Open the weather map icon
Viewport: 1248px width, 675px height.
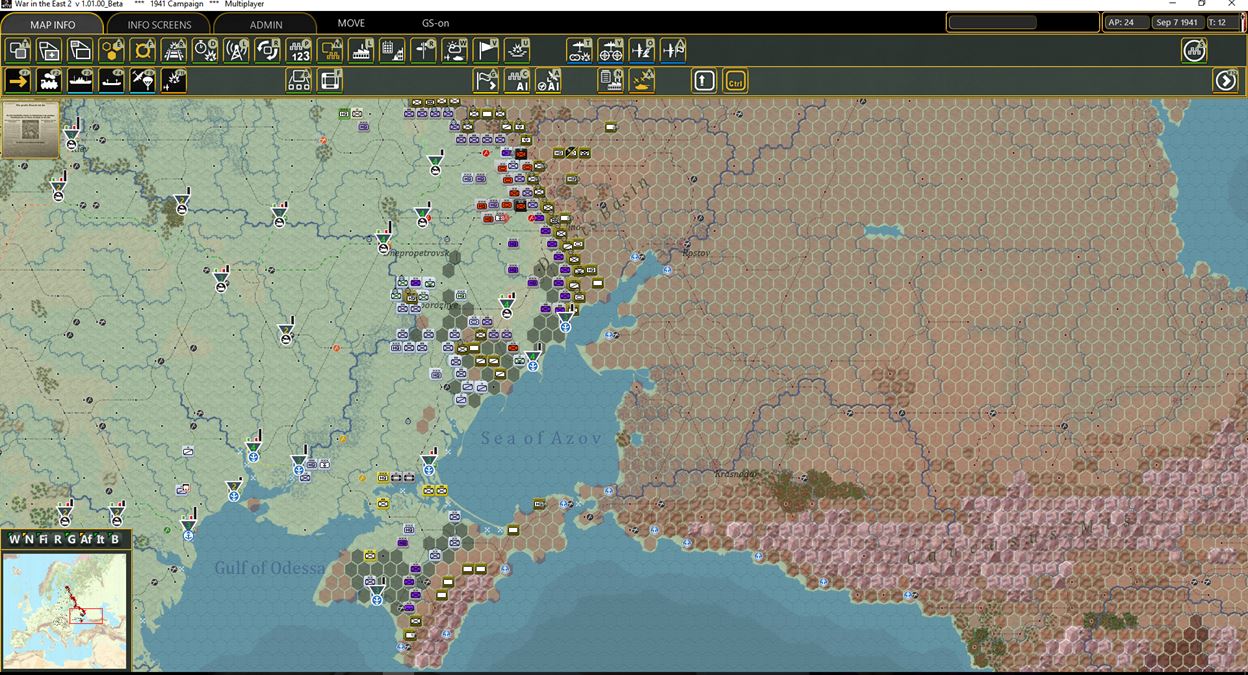(455, 49)
